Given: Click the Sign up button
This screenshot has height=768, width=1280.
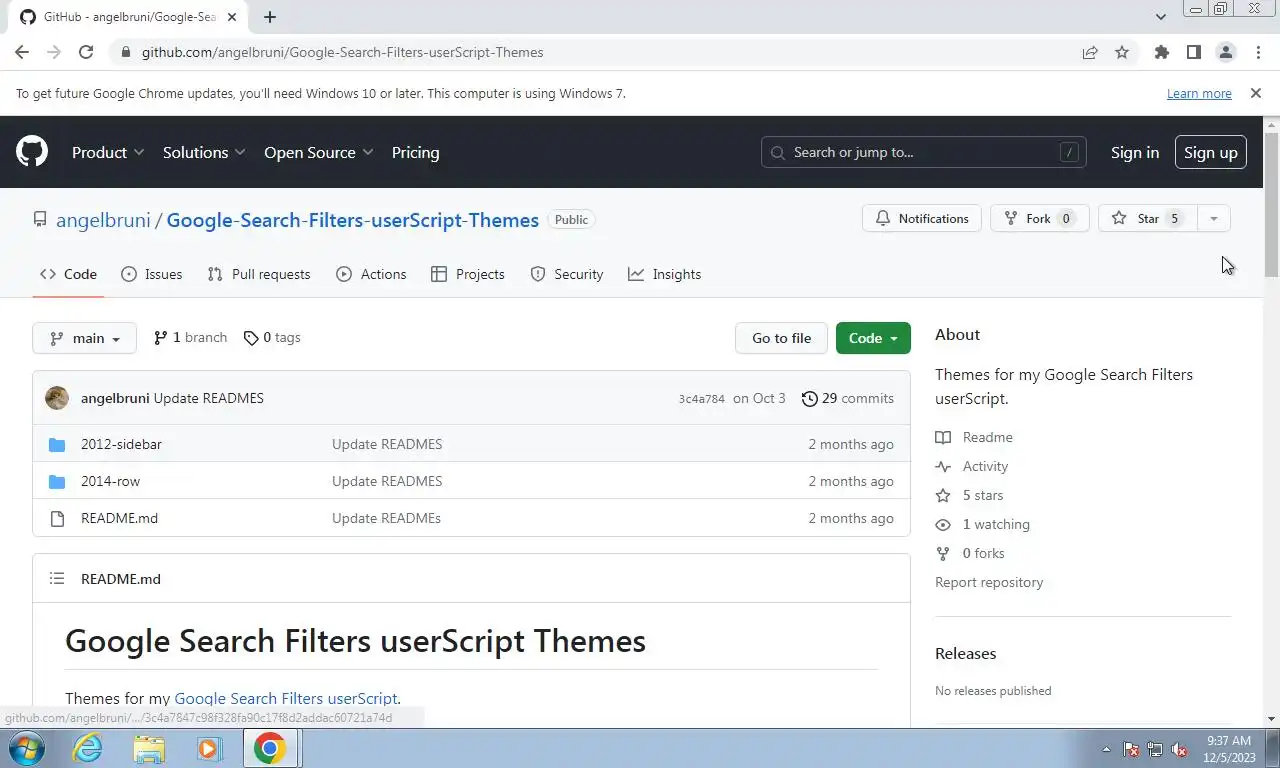Looking at the screenshot, I should click(1210, 152).
